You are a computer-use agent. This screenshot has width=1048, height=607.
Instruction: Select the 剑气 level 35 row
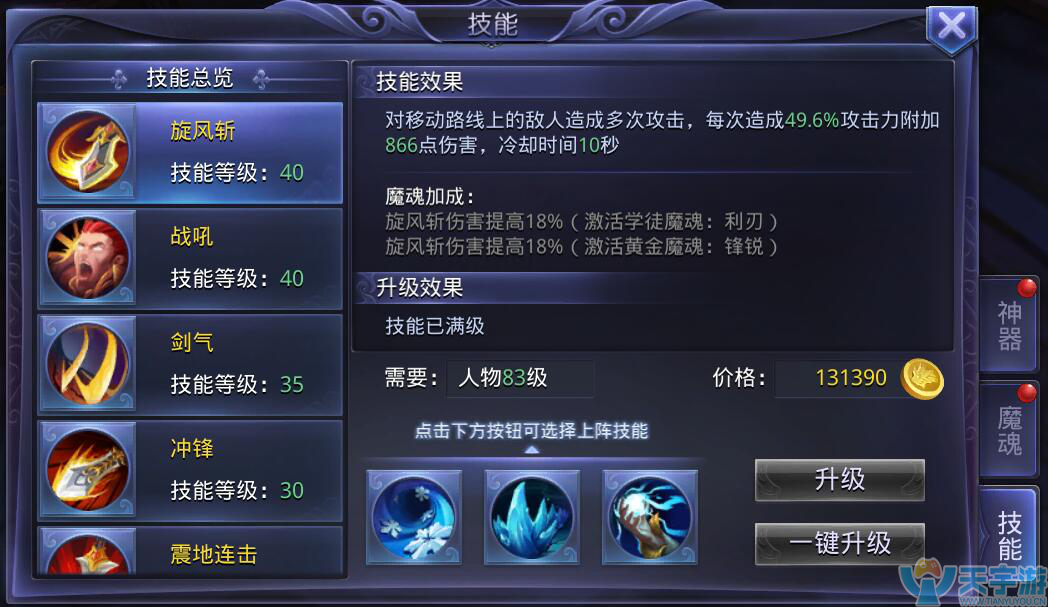coord(190,364)
